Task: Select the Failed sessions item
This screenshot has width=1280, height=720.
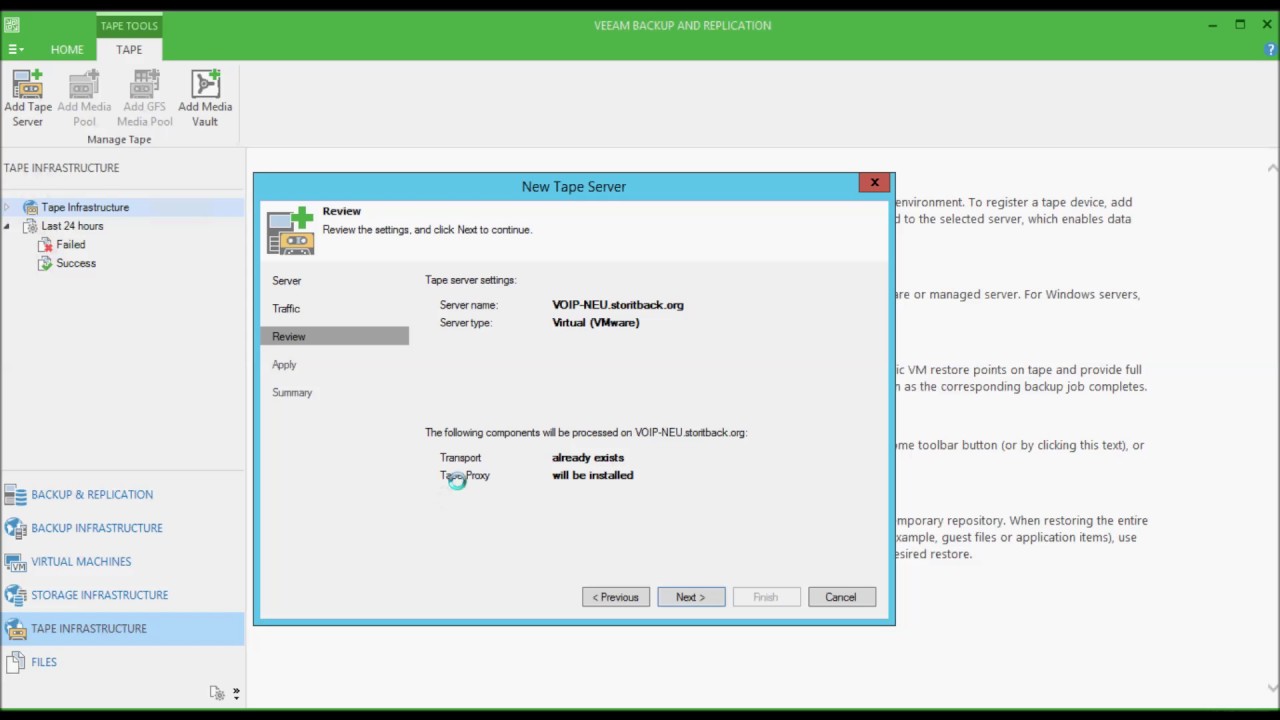Action: tap(70, 244)
